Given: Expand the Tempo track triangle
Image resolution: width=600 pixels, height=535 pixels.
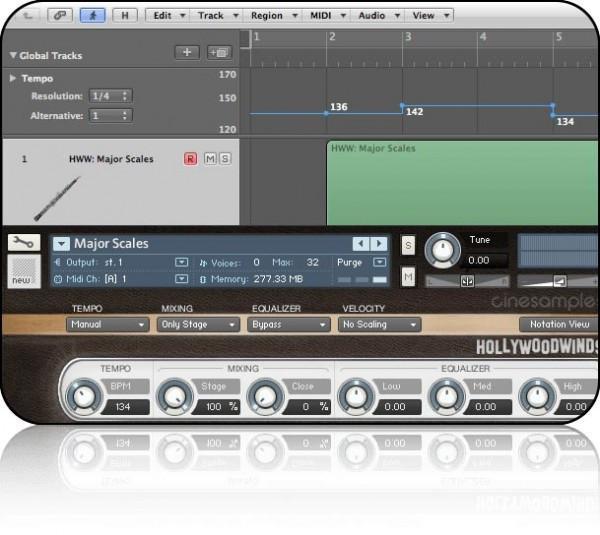Looking at the screenshot, I should pos(13,78).
